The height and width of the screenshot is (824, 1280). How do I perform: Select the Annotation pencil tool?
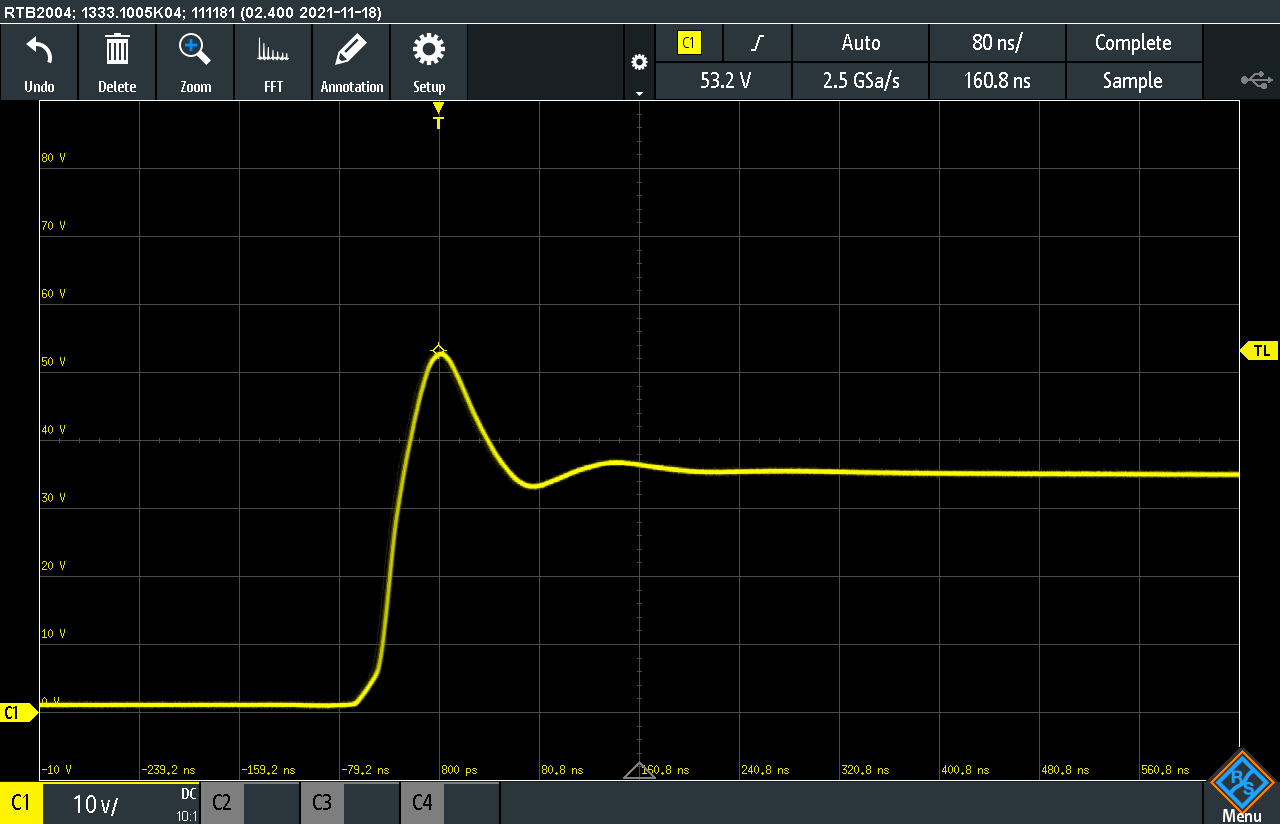(x=351, y=50)
